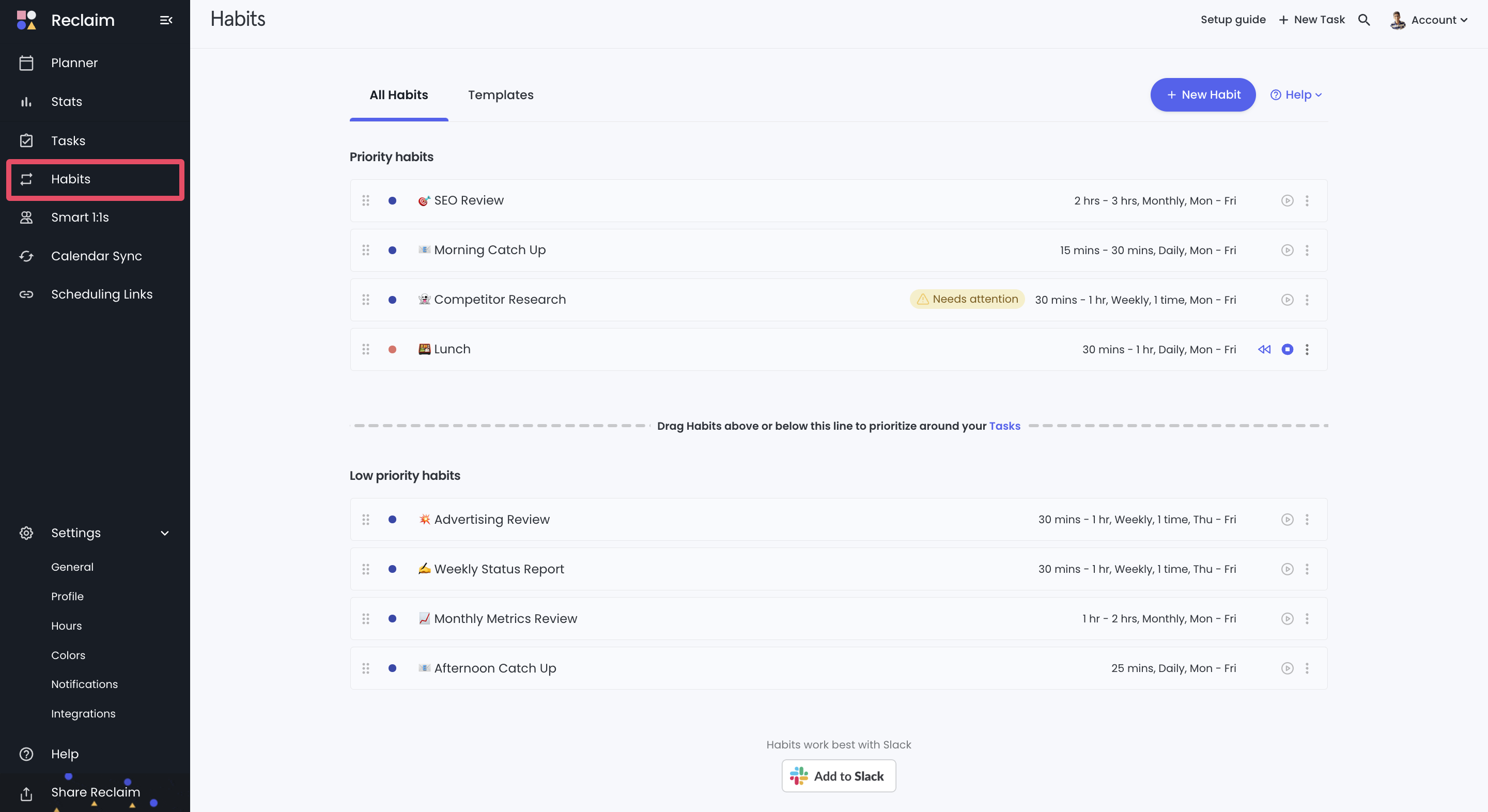
Task: Start the Competitor Research habit now
Action: click(x=1287, y=300)
